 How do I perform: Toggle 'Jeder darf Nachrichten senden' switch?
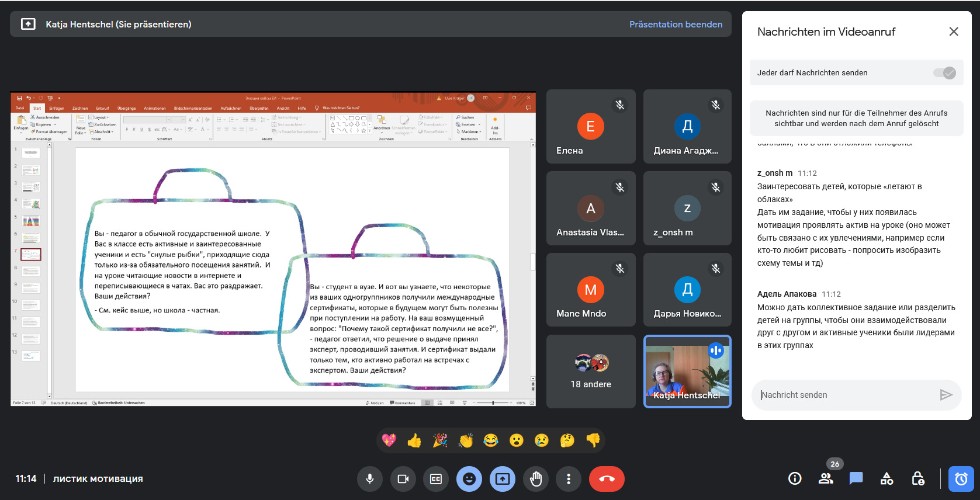point(943,73)
